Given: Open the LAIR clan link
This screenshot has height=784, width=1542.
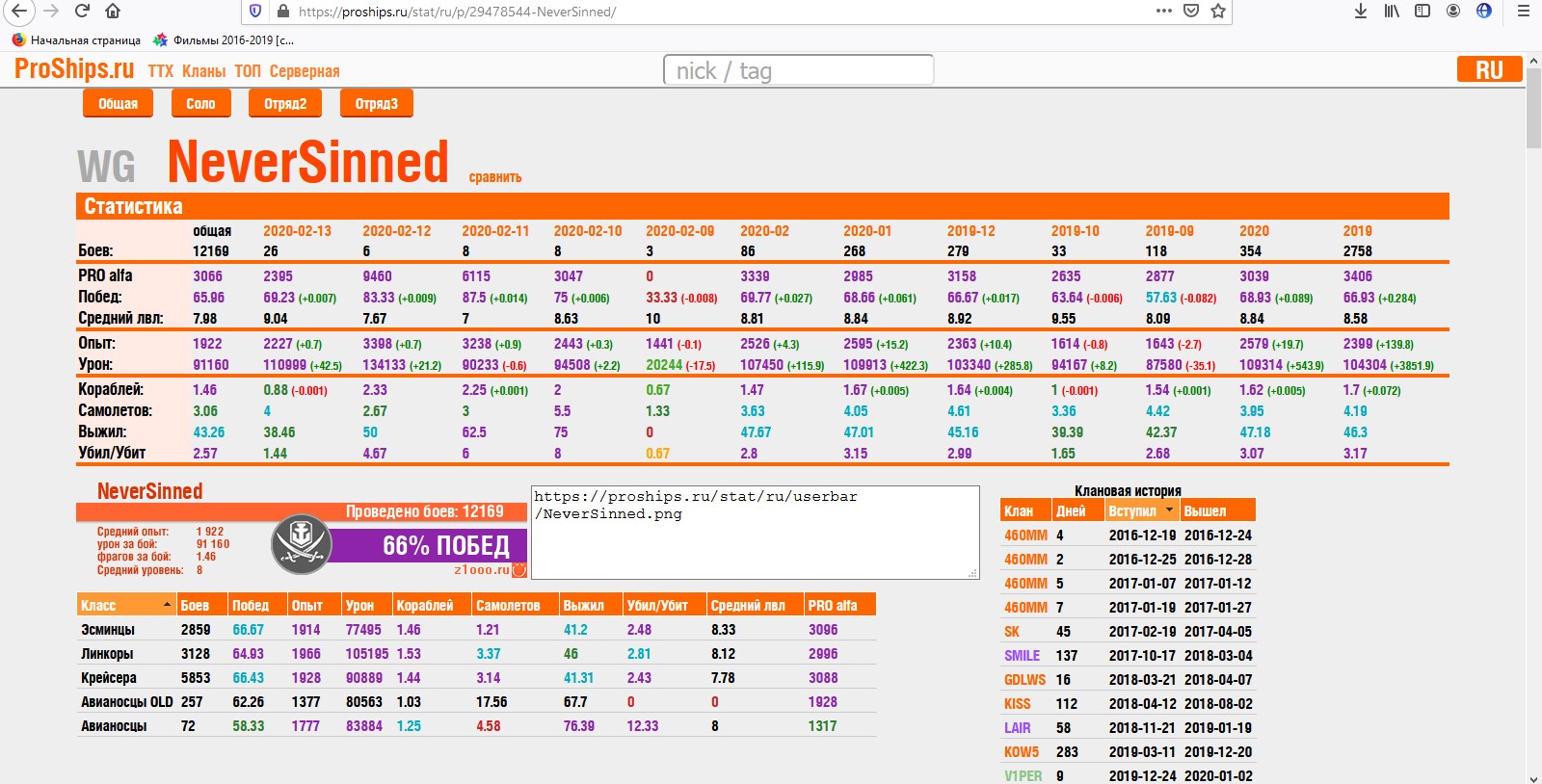Looking at the screenshot, I should coord(1017,728).
